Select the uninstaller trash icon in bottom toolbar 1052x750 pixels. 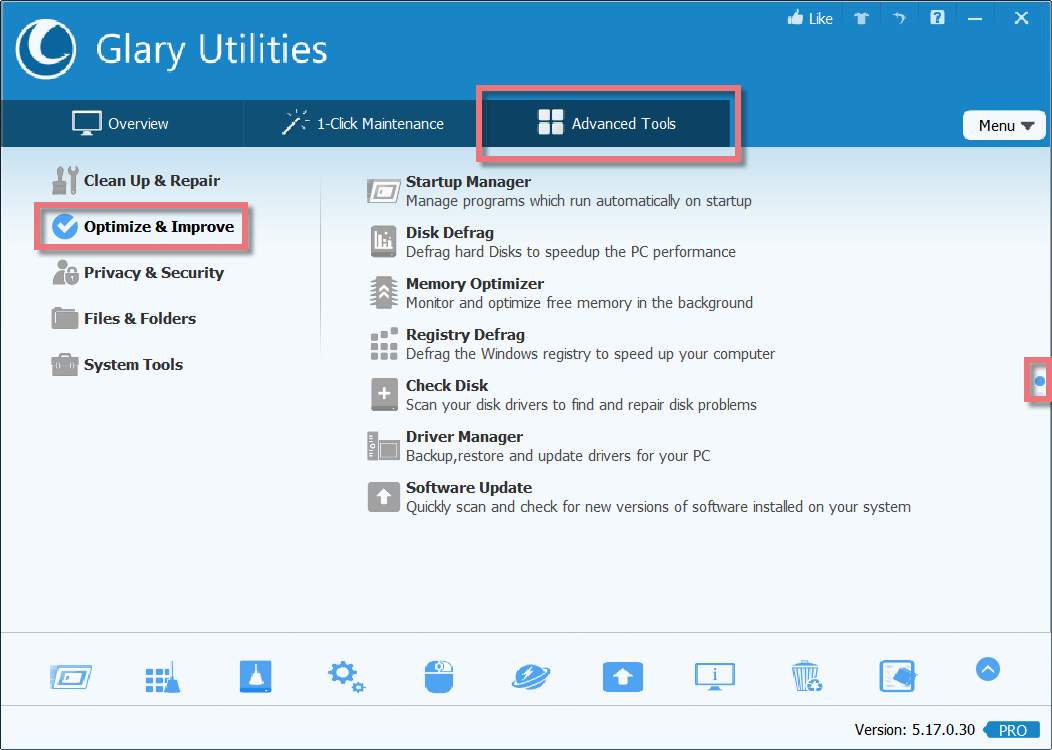806,677
